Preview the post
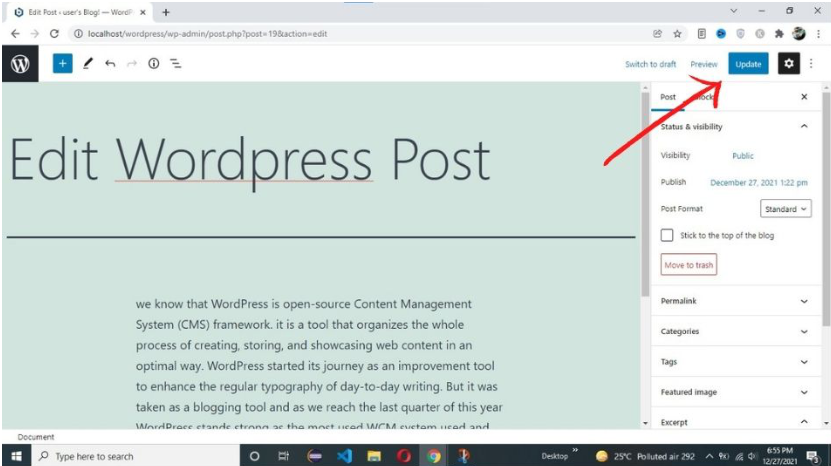831x466 pixels. click(704, 64)
